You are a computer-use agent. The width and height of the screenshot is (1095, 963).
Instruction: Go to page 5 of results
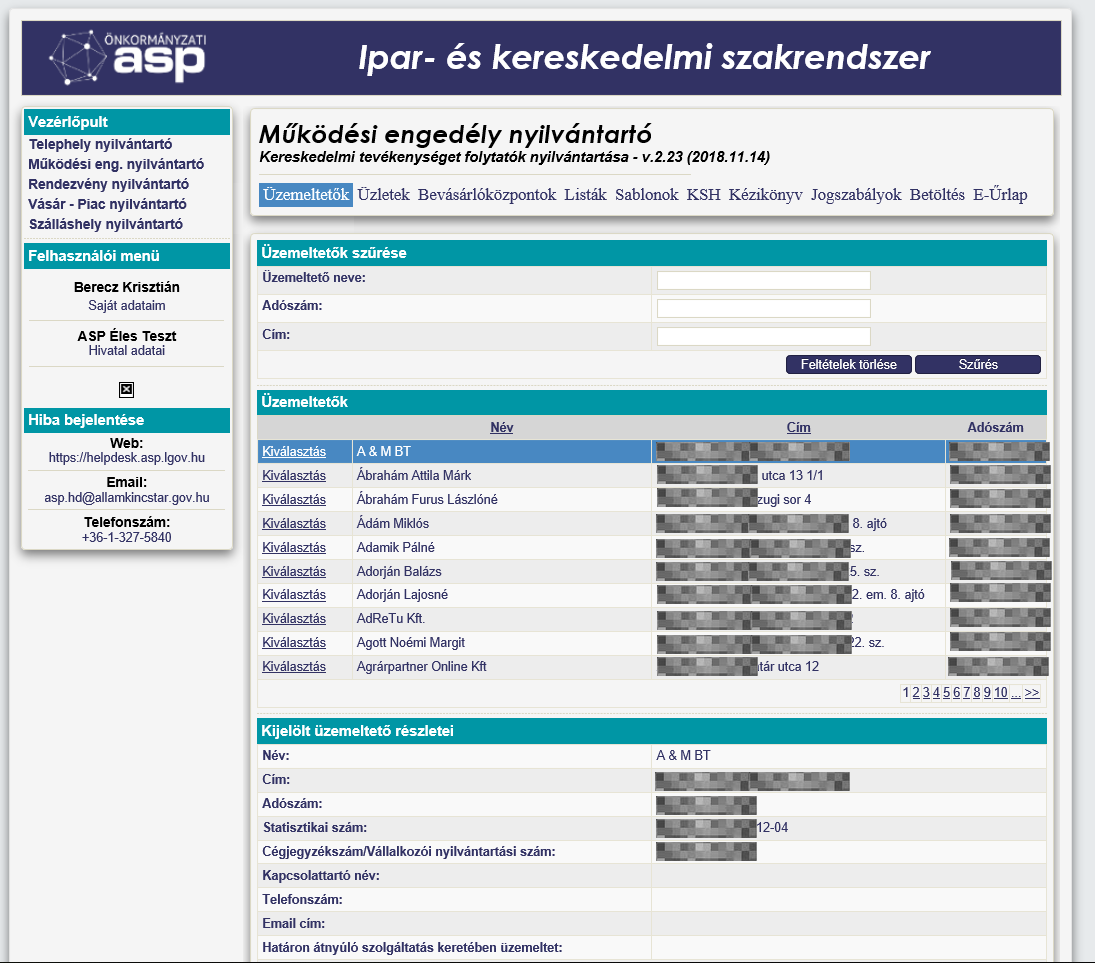coord(946,693)
